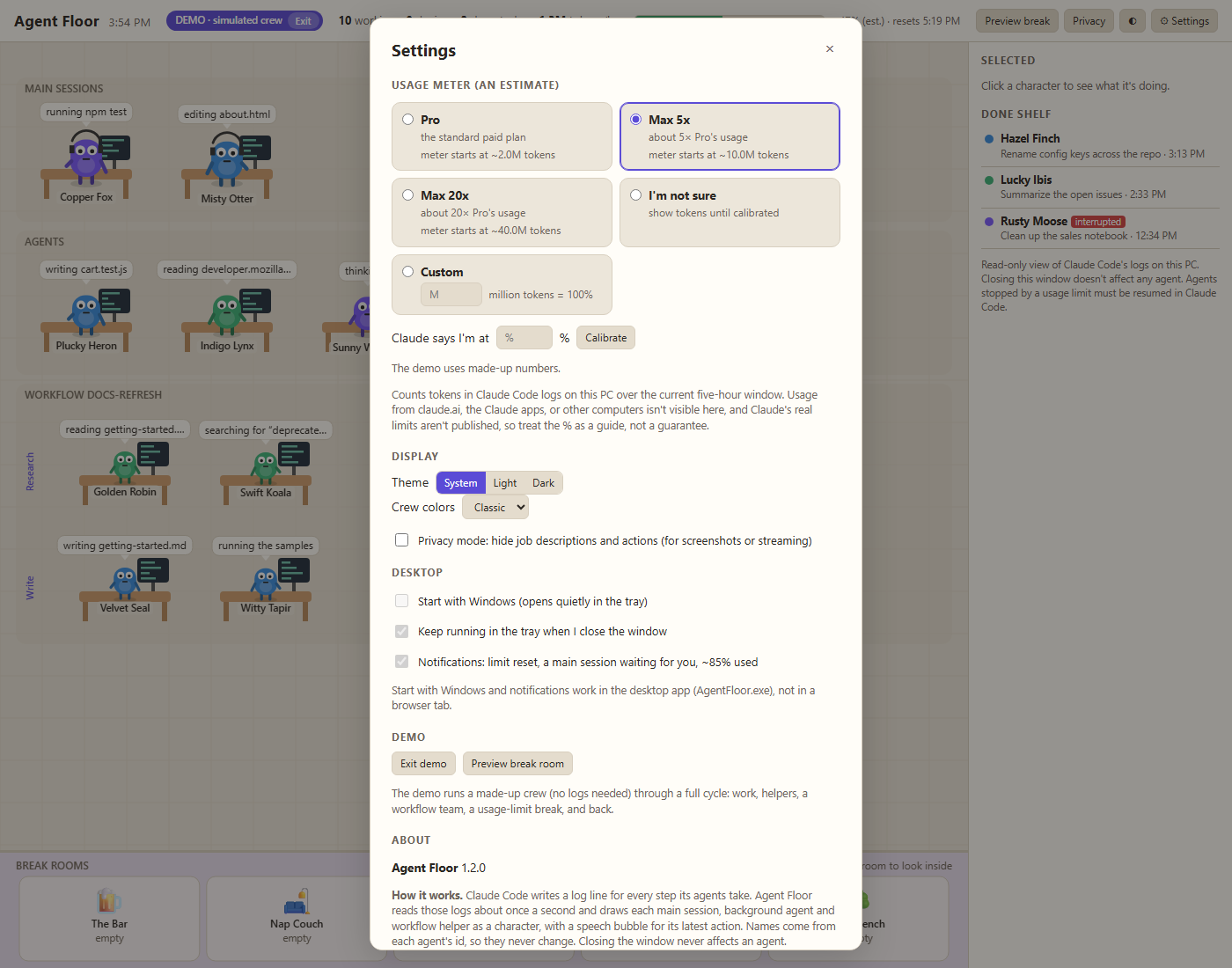Switch theme to System
1232x968 pixels.
[x=460, y=483]
